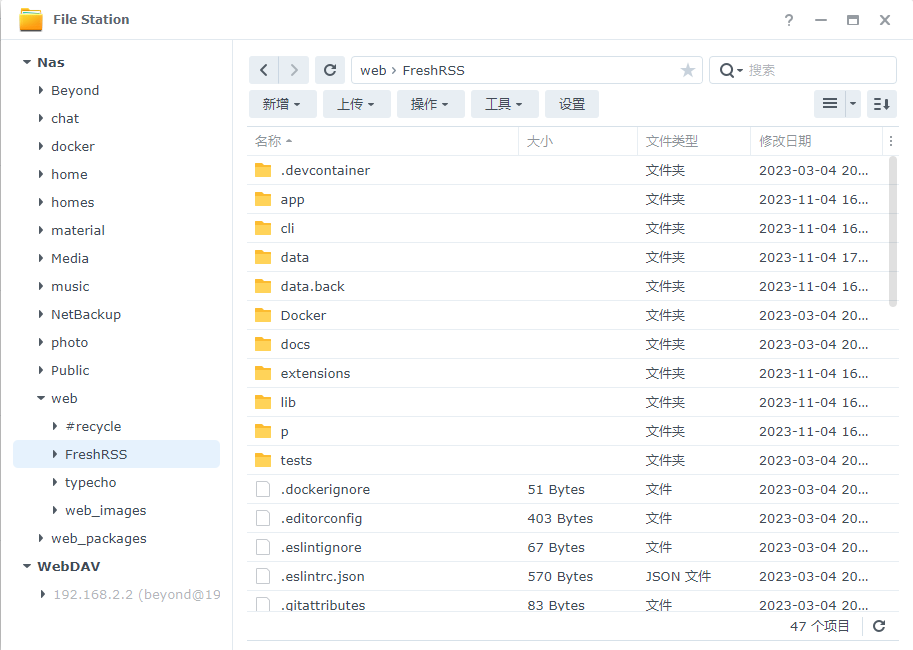Open the 新增 (Create) menu
Image resolution: width=913 pixels, height=650 pixels.
[282, 104]
